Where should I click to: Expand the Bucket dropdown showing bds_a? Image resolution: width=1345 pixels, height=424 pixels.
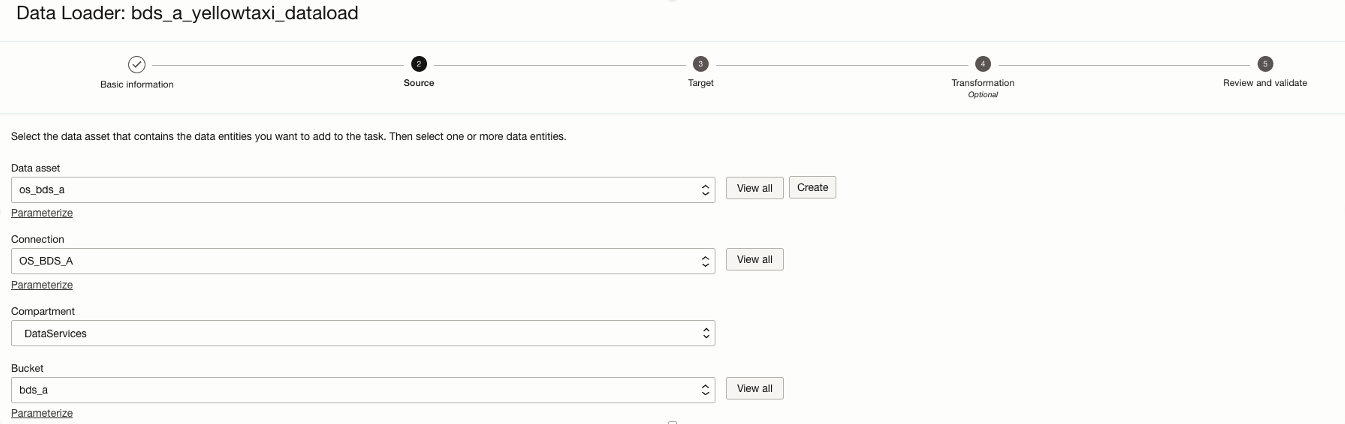363,389
